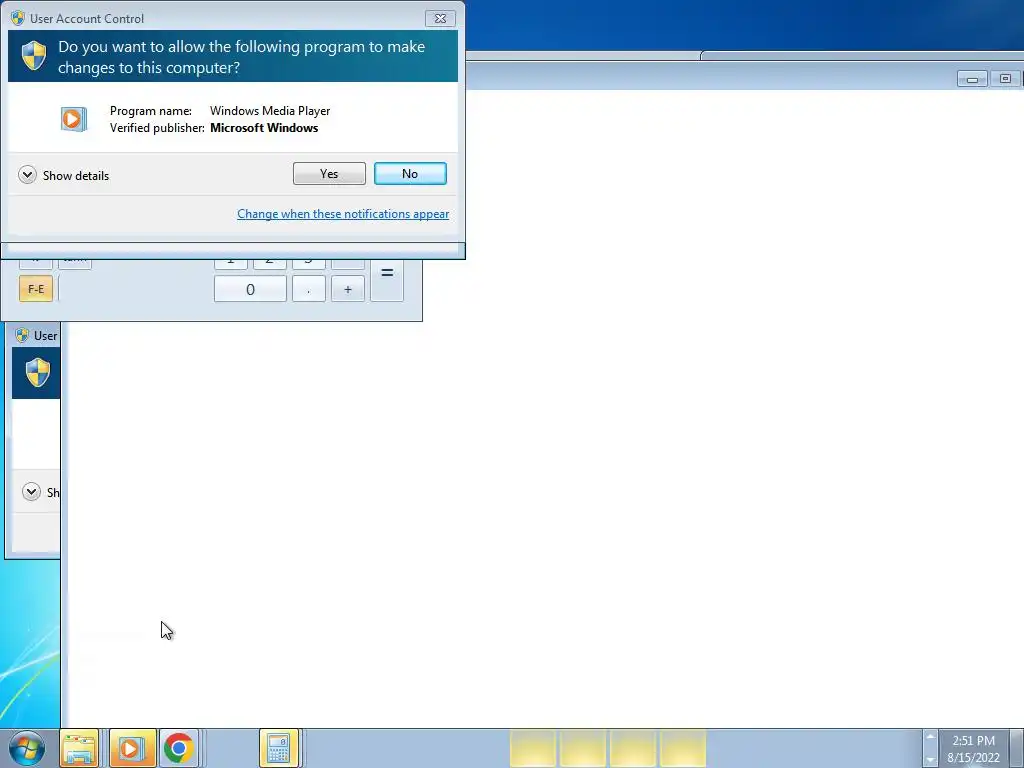The height and width of the screenshot is (768, 1024).
Task: Minimize the background white window
Action: click(x=972, y=79)
